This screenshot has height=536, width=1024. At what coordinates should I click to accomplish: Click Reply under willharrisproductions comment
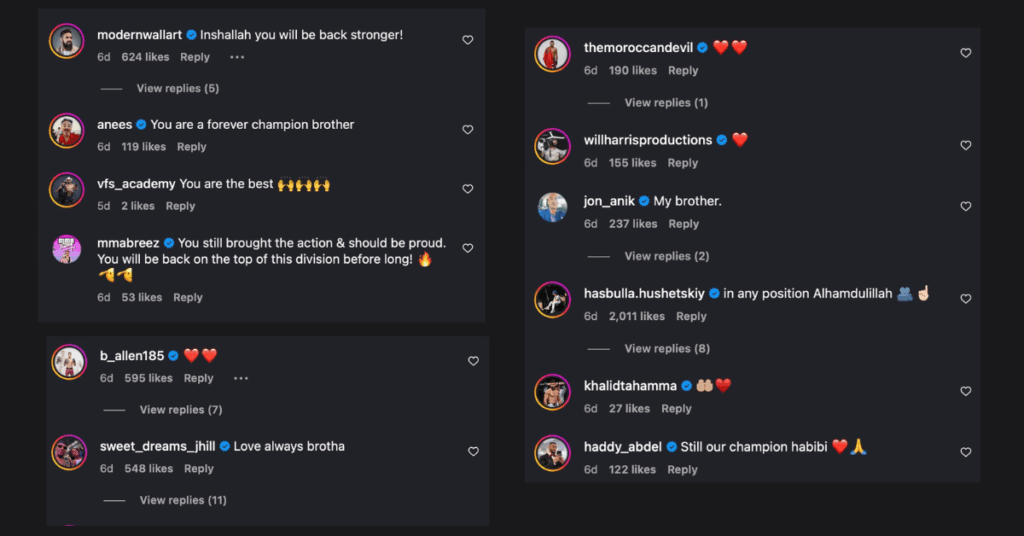coord(683,163)
